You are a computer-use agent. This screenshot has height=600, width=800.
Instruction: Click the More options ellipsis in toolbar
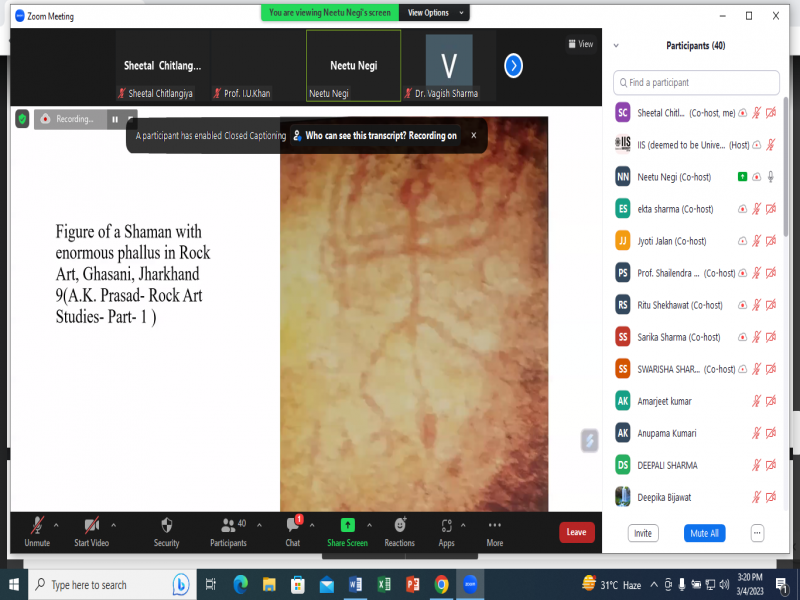[x=494, y=525]
